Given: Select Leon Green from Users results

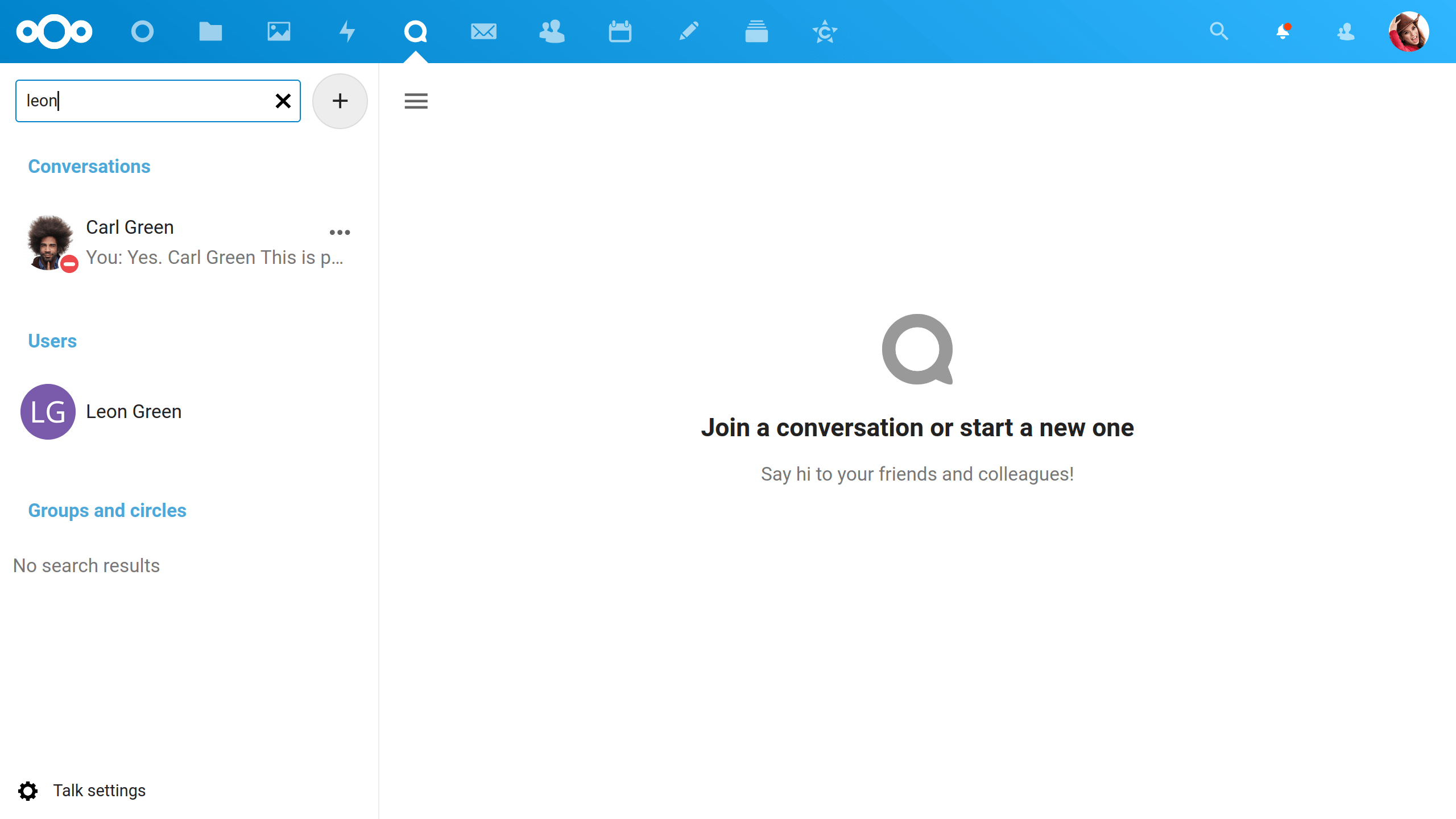Looking at the screenshot, I should 133,411.
